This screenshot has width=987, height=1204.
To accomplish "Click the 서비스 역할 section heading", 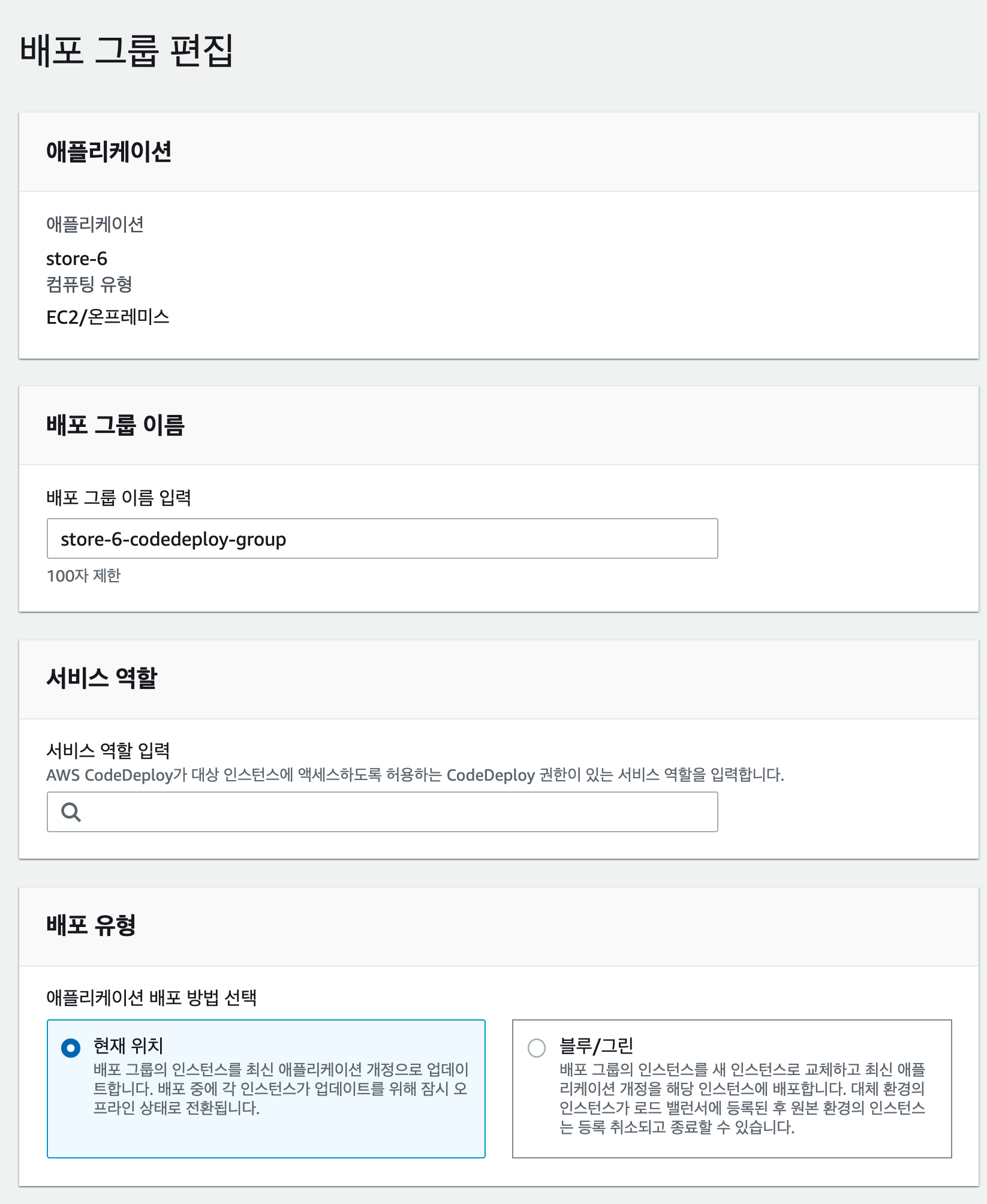I will [x=101, y=678].
